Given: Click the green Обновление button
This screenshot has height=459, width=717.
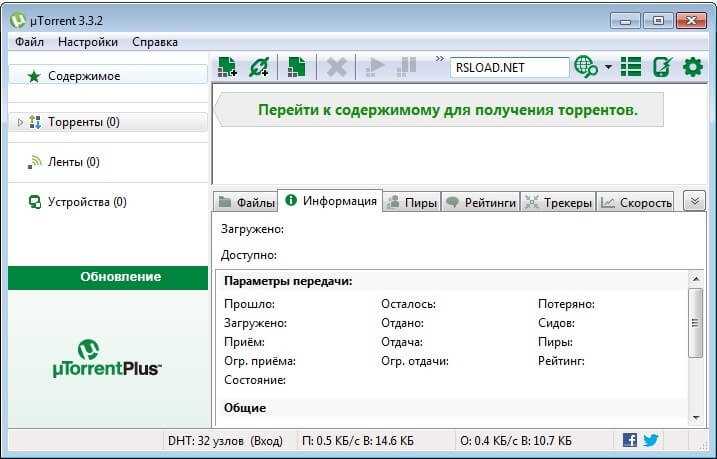Looking at the screenshot, I should pos(108,278).
